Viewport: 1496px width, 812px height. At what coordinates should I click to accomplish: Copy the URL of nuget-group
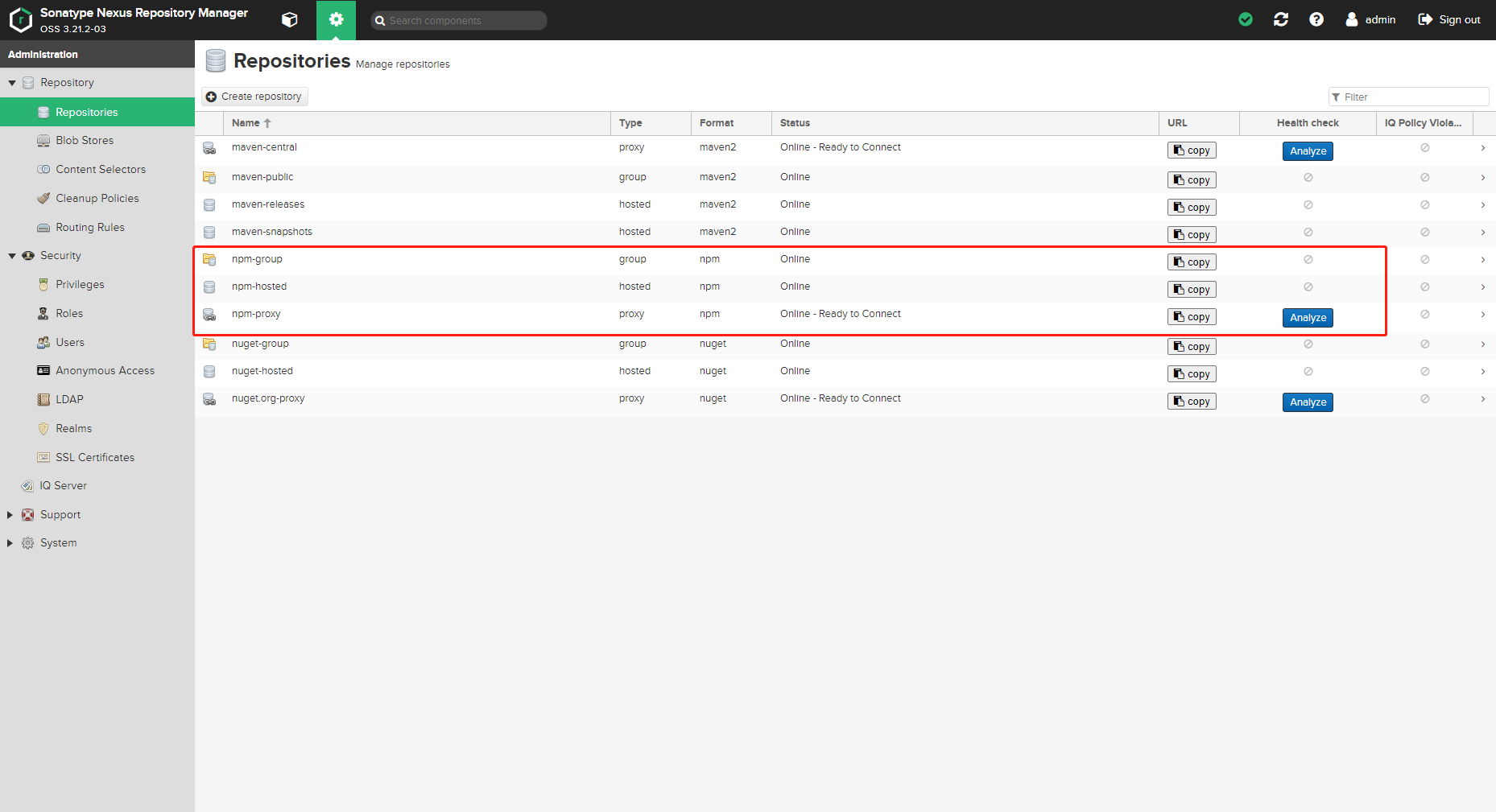point(1192,347)
